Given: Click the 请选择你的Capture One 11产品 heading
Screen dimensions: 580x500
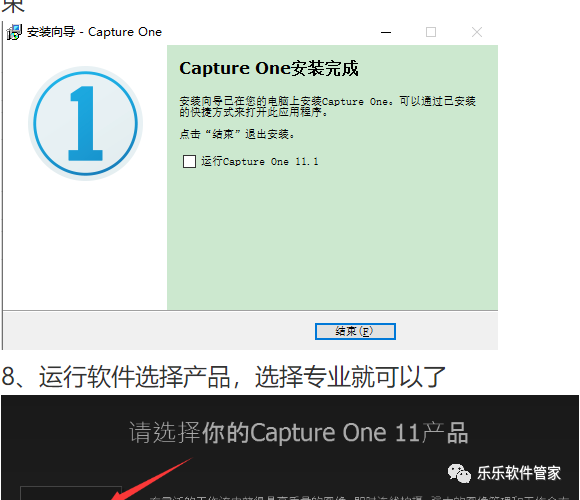Looking at the screenshot, I should coord(299,433).
